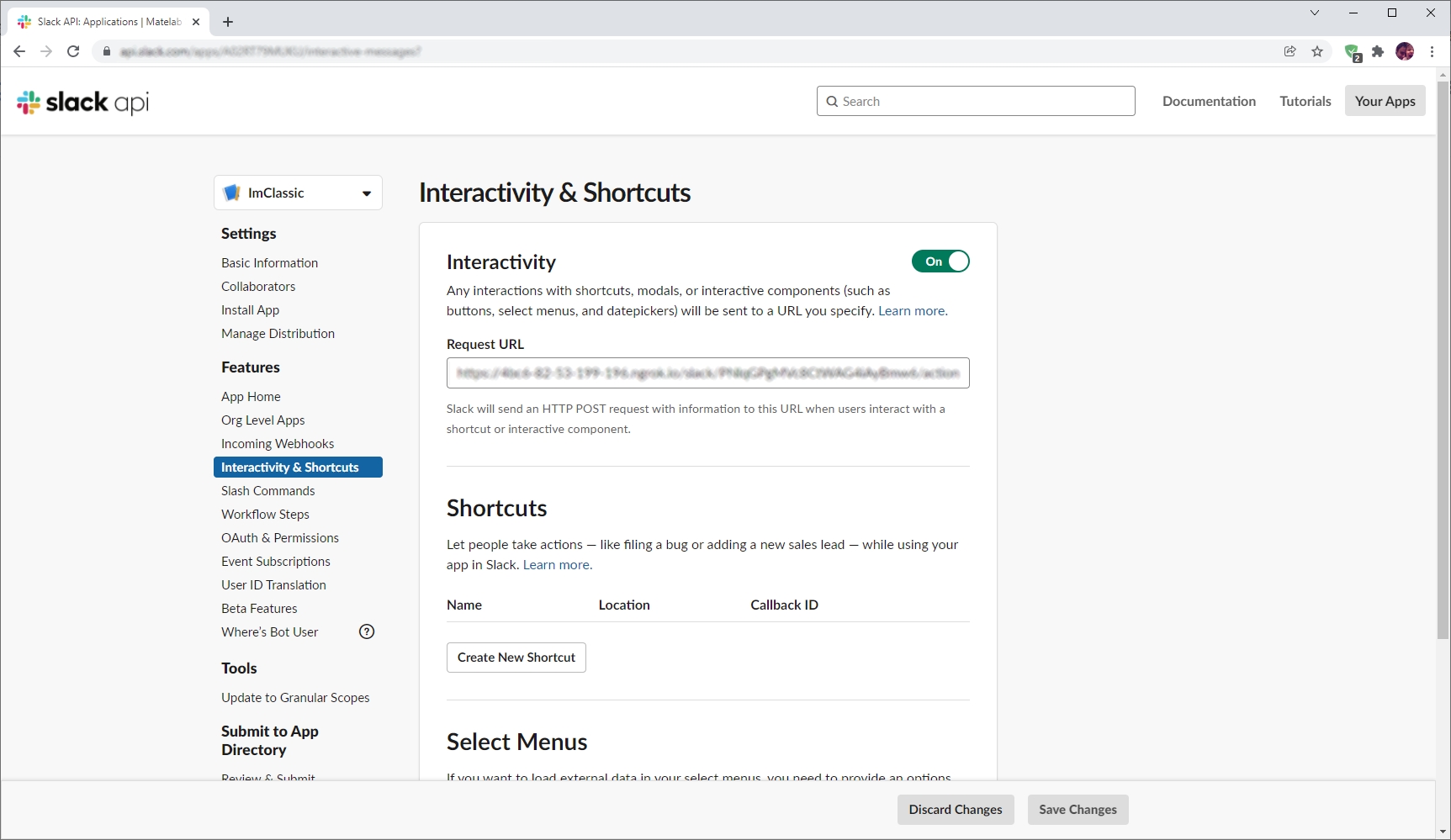The image size is (1451, 840).
Task: Click the share page icon in address bar
Action: [x=1289, y=51]
